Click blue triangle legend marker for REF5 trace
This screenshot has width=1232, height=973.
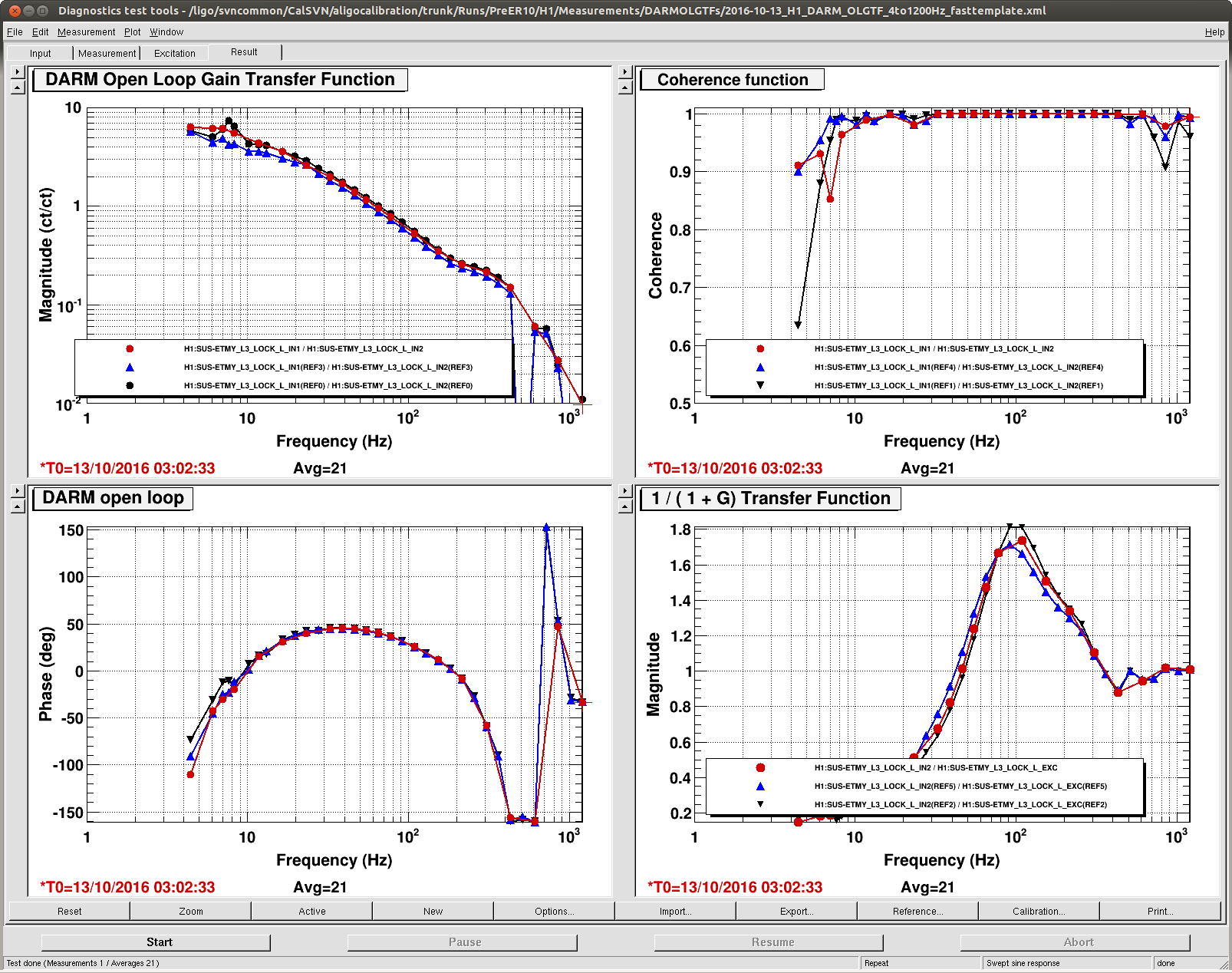(x=760, y=786)
